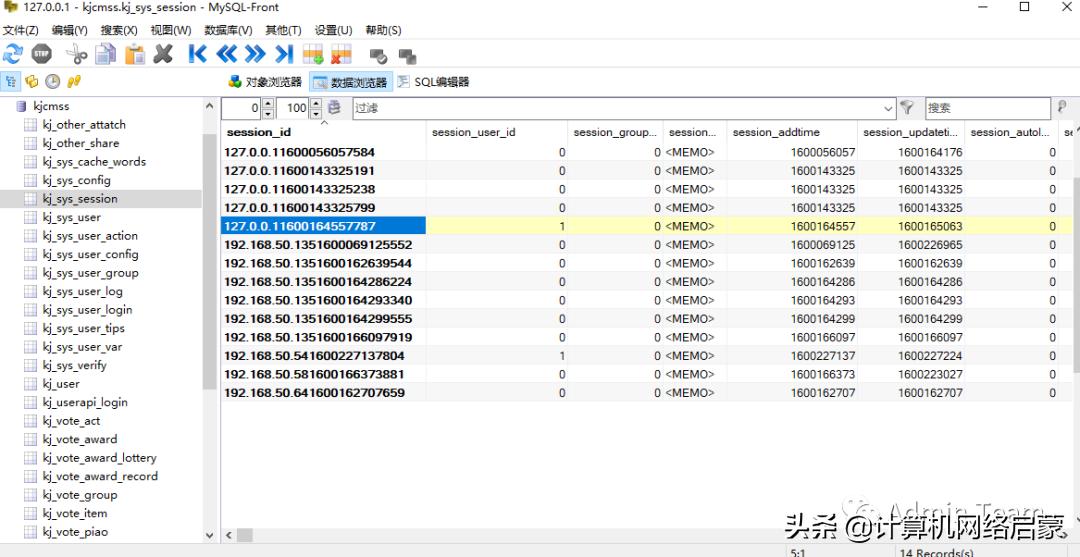
Task: Click the paste clipboard icon
Action: 134,54
